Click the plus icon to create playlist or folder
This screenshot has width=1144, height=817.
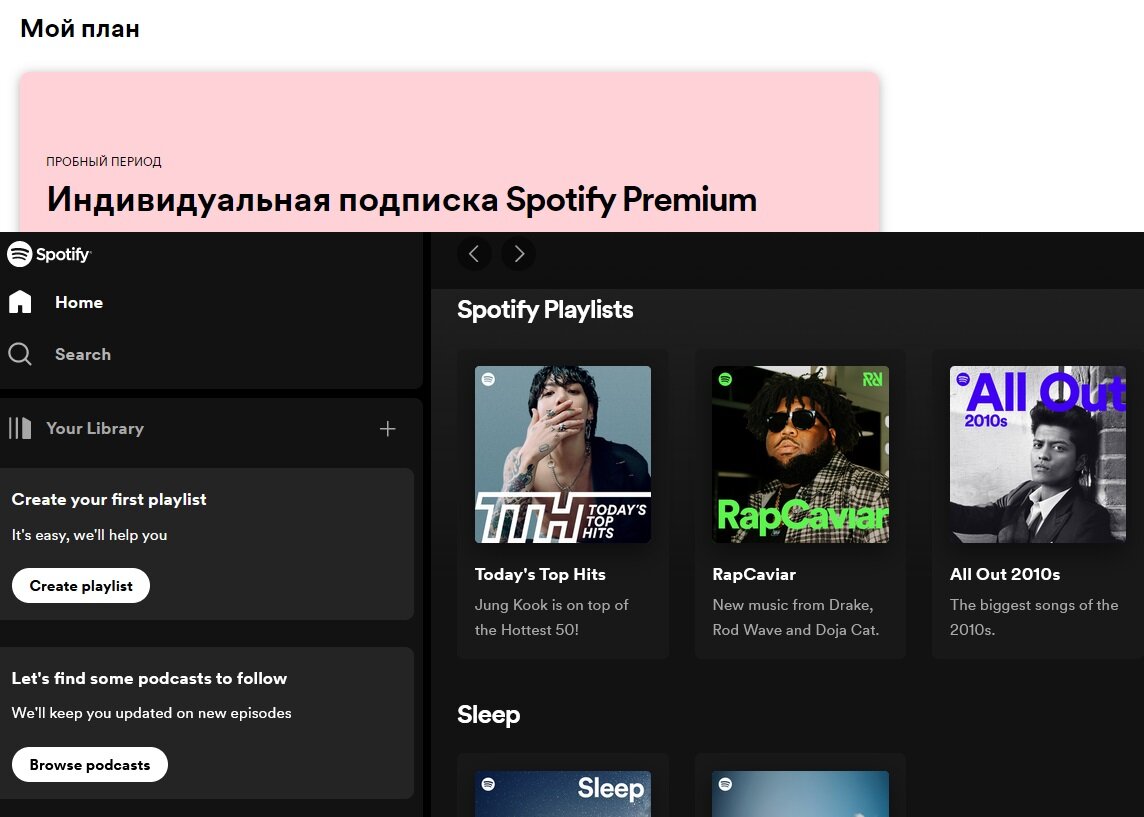pyautogui.click(x=387, y=429)
